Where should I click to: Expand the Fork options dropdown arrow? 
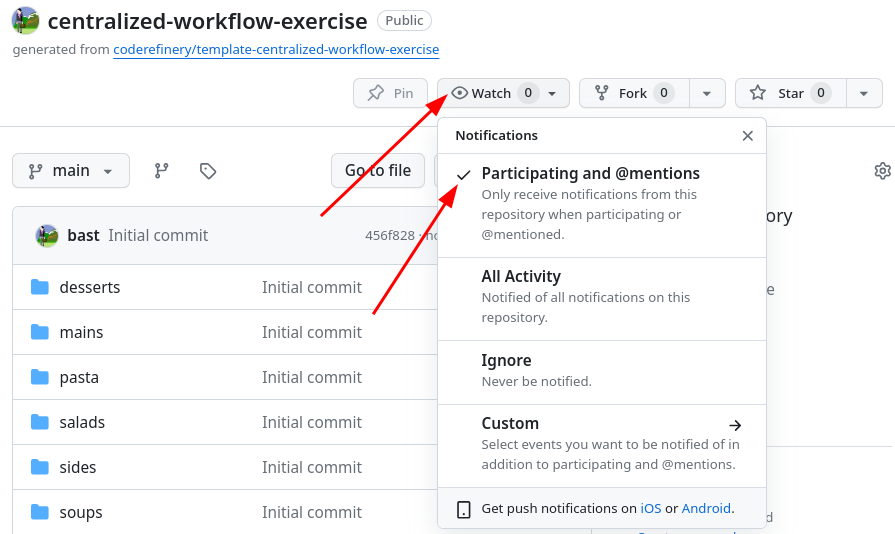(707, 93)
